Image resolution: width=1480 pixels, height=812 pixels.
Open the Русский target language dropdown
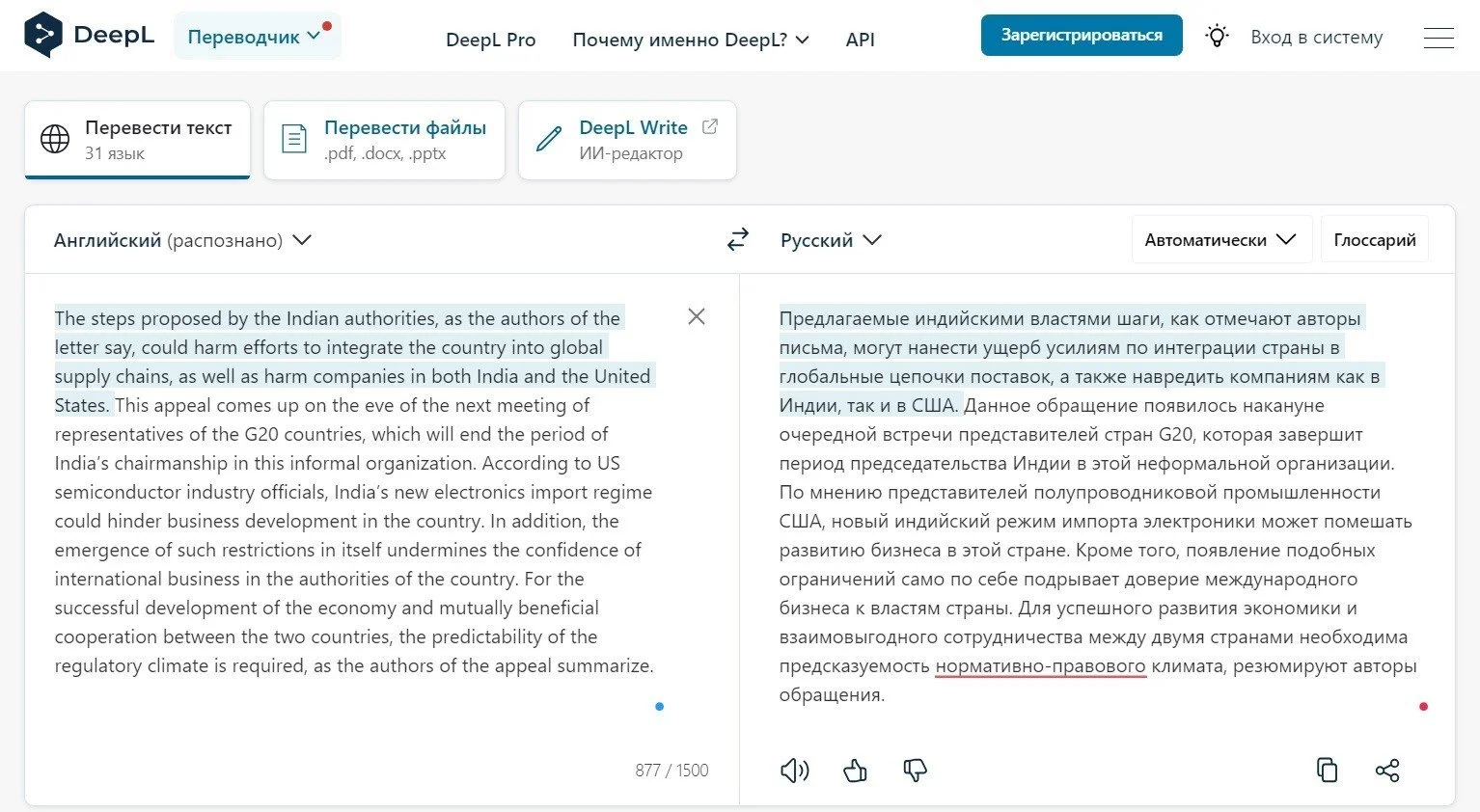[x=831, y=240]
